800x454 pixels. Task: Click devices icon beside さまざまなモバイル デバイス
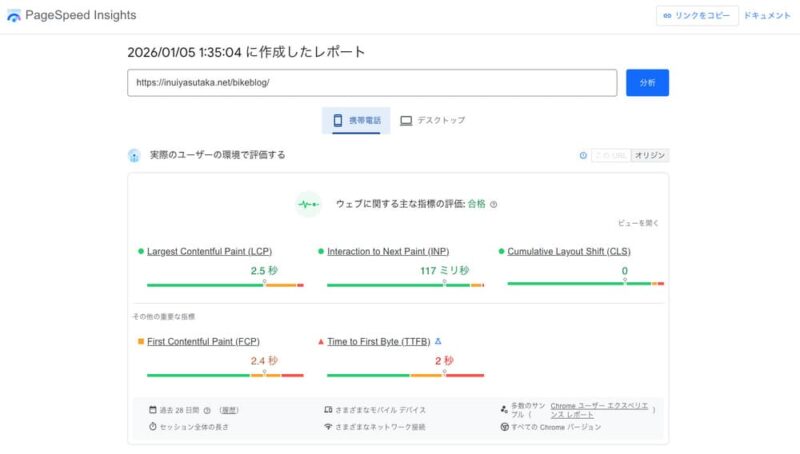click(x=328, y=410)
